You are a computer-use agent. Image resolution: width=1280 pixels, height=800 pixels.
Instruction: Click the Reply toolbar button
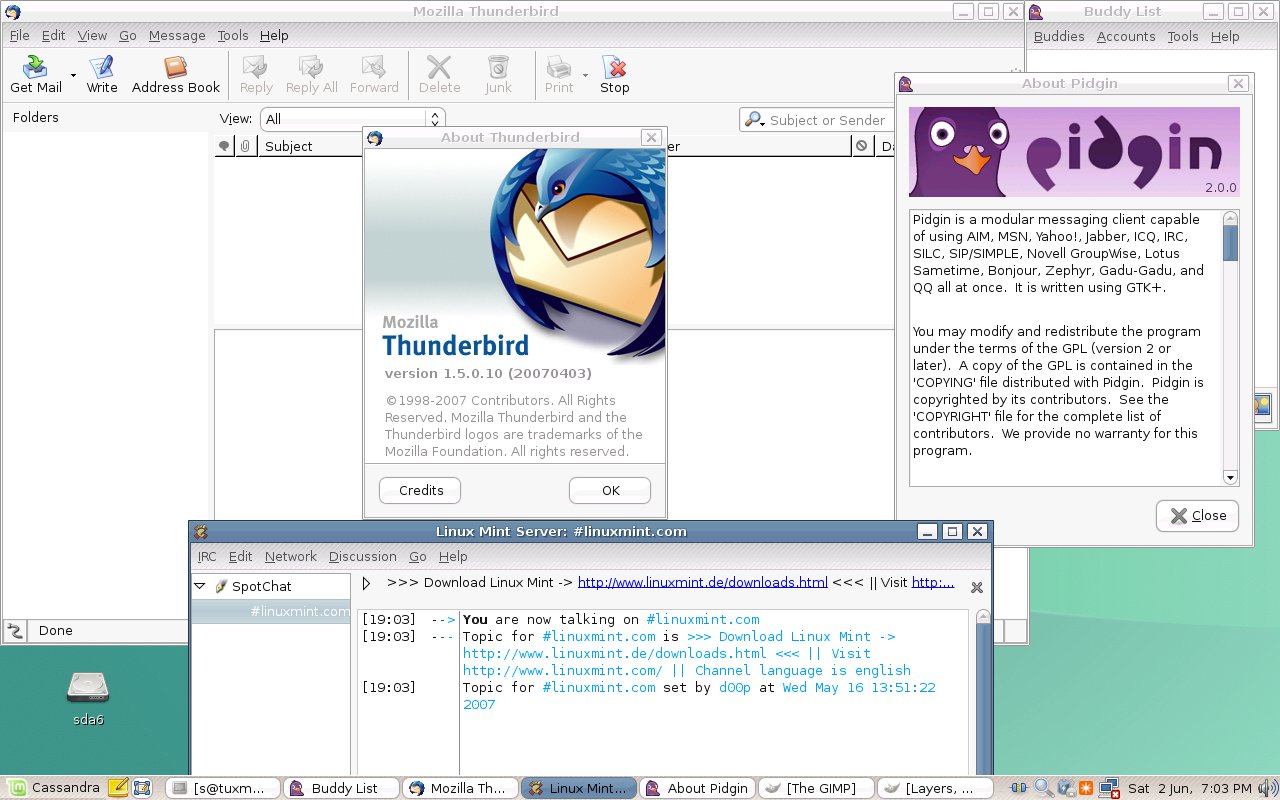[256, 75]
